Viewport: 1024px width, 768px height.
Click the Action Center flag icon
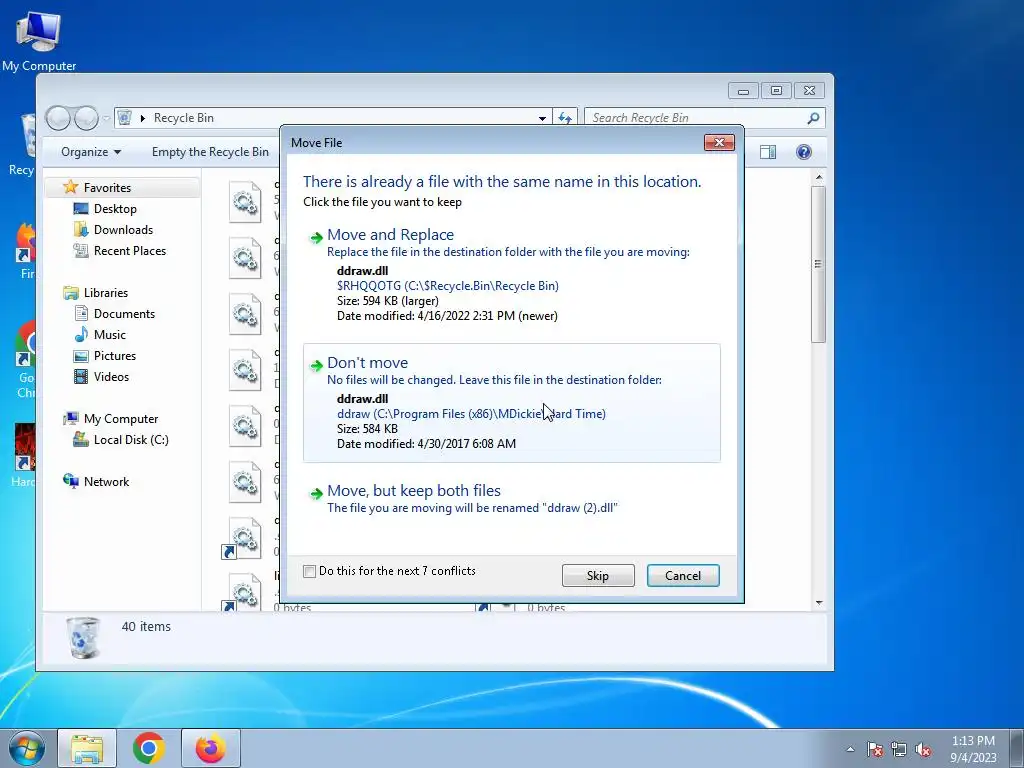point(874,749)
